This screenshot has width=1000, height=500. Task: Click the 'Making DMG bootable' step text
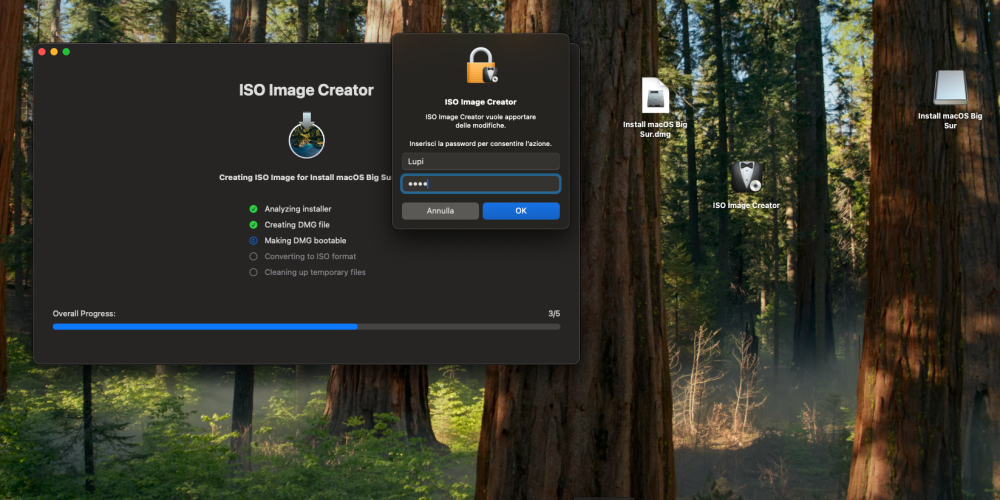point(305,241)
